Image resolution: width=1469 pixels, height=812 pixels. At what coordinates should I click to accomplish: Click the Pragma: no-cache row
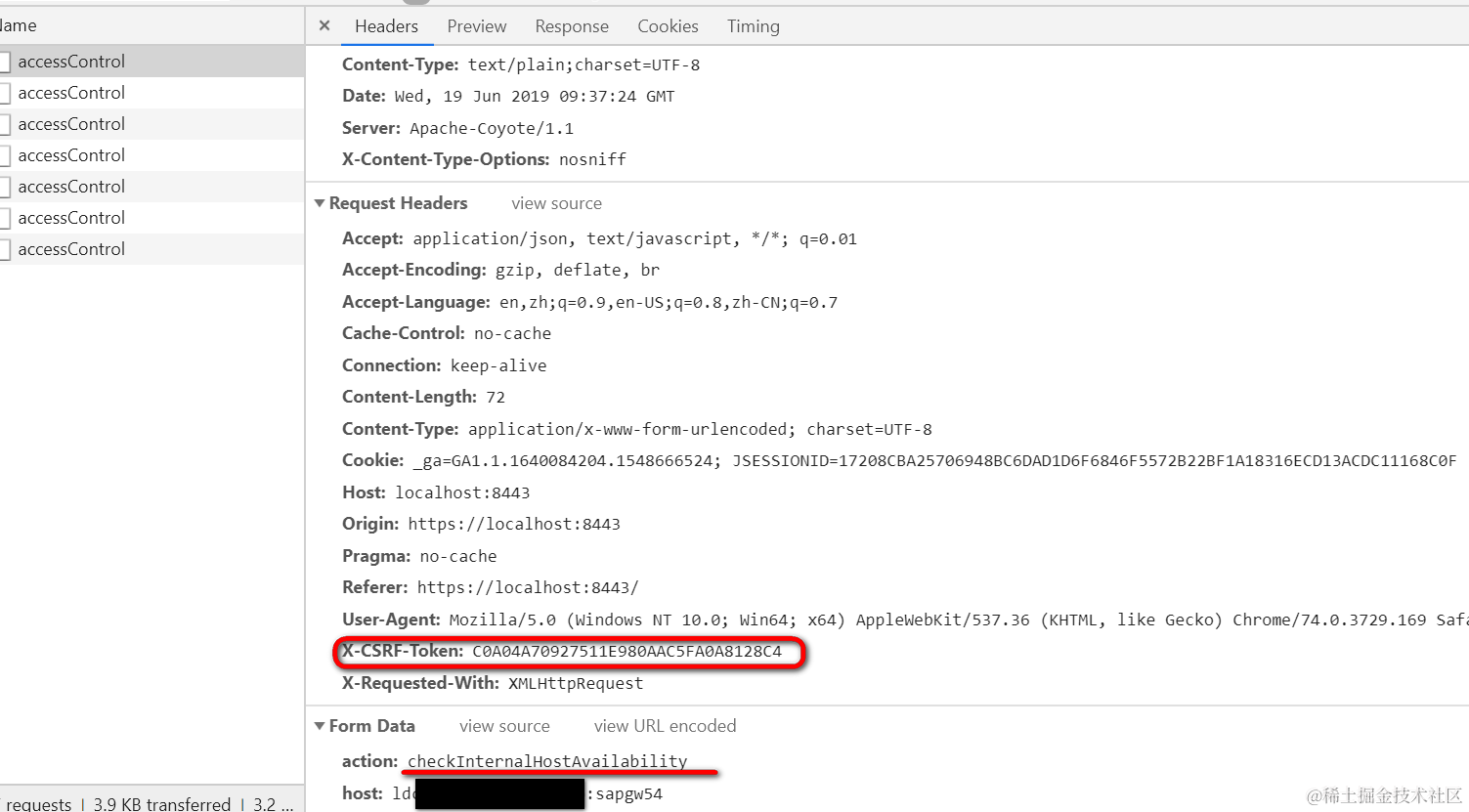(419, 556)
